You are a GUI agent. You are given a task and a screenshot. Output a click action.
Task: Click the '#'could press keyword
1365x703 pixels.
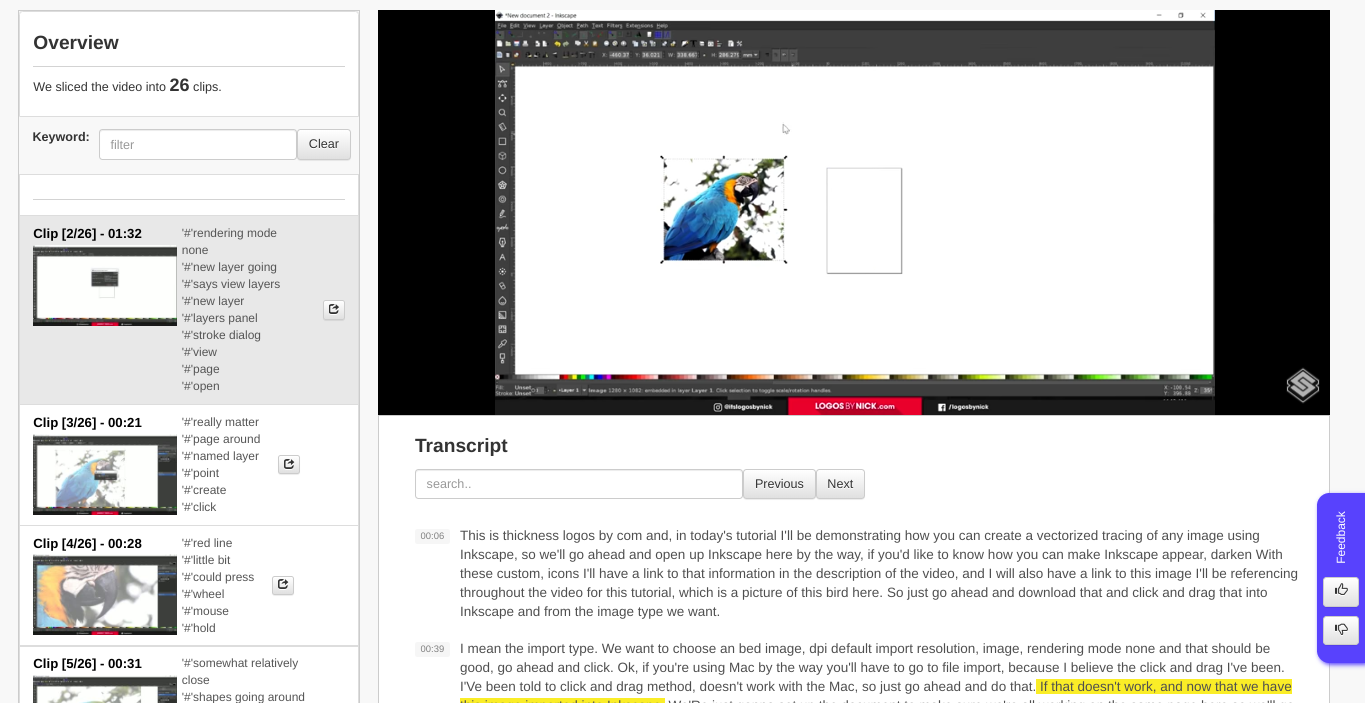(x=218, y=577)
